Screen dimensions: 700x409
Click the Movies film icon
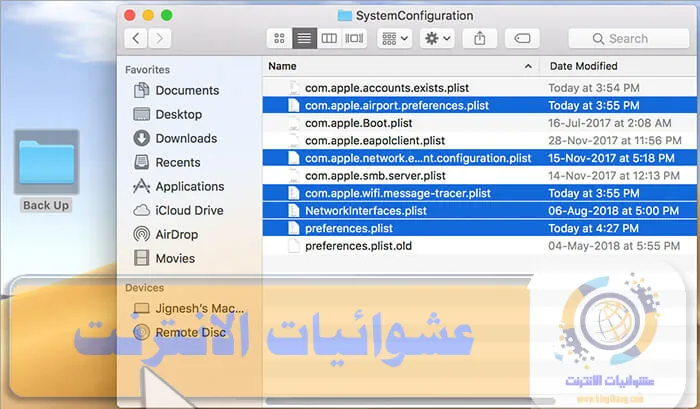[x=142, y=259]
